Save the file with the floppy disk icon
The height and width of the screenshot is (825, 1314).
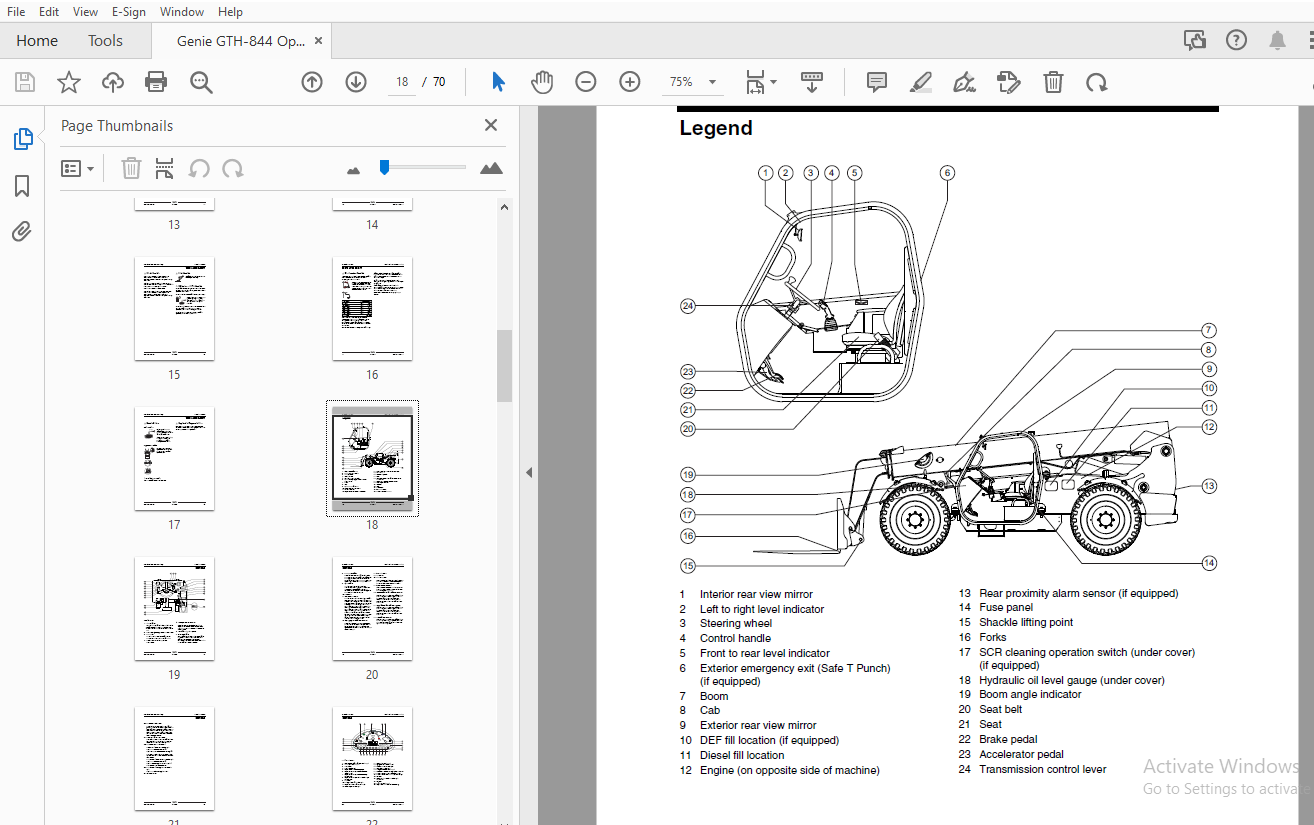point(24,82)
